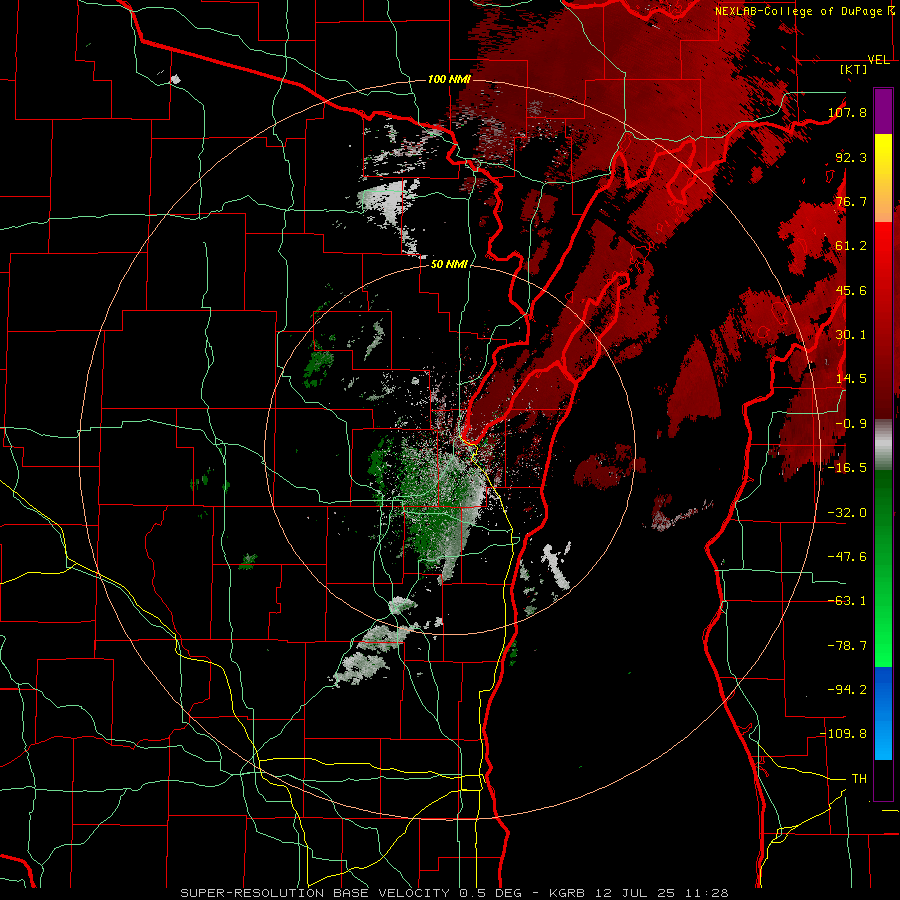Click the -109.8 scale value
The image size is (900, 900).
pos(843,734)
